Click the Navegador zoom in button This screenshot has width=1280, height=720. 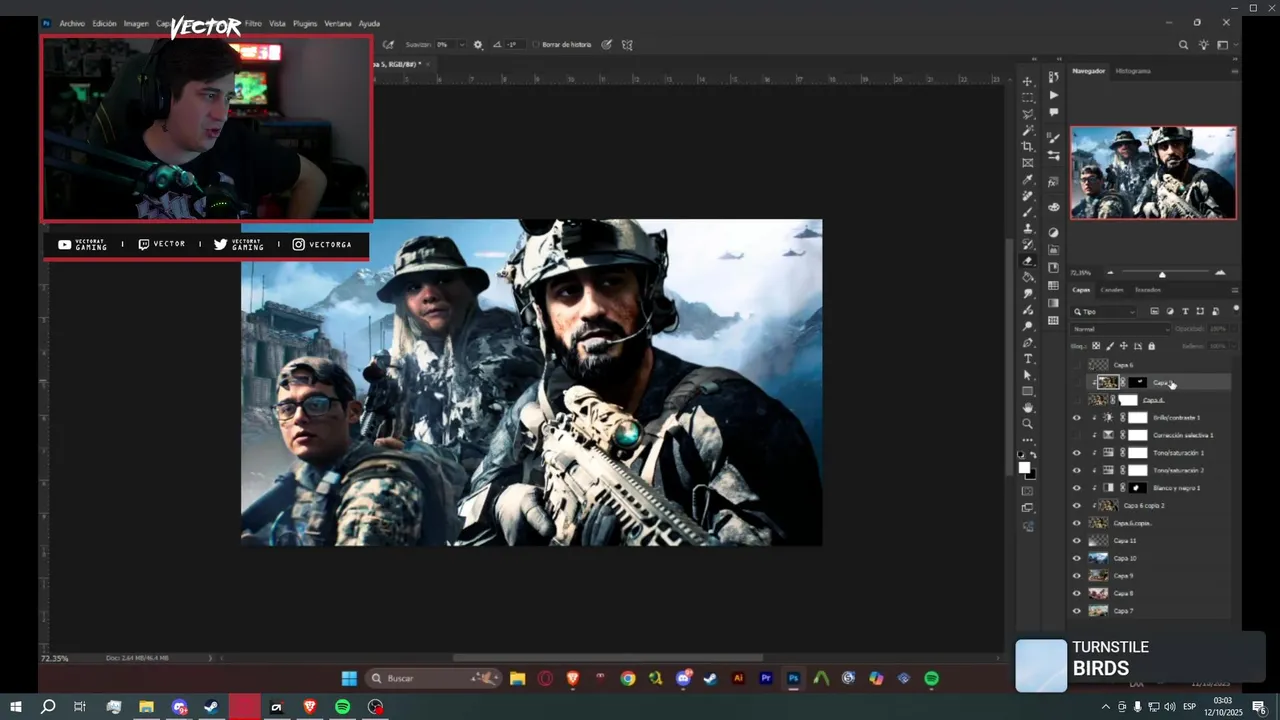click(1220, 273)
